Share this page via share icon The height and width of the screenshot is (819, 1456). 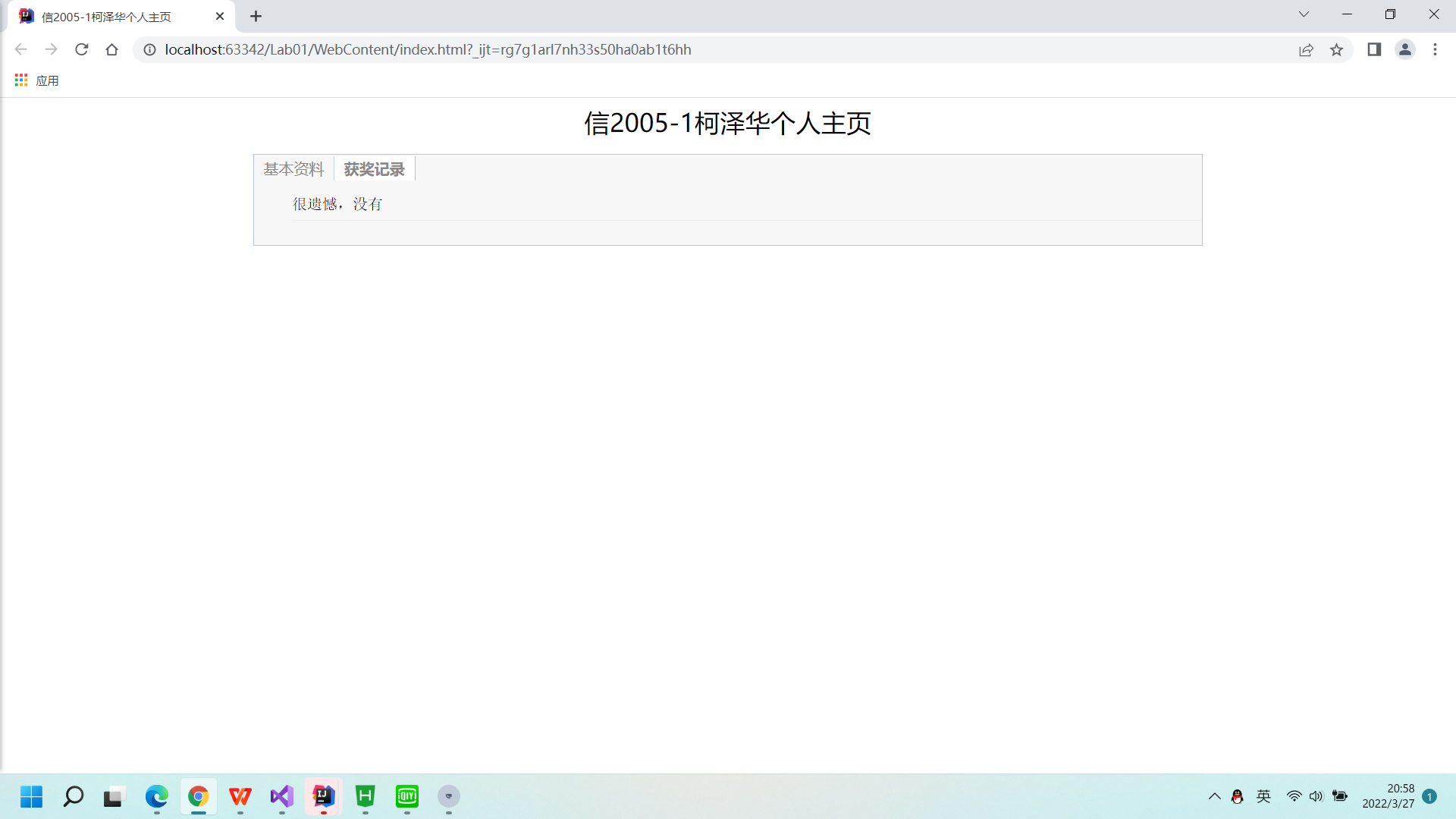pos(1306,50)
